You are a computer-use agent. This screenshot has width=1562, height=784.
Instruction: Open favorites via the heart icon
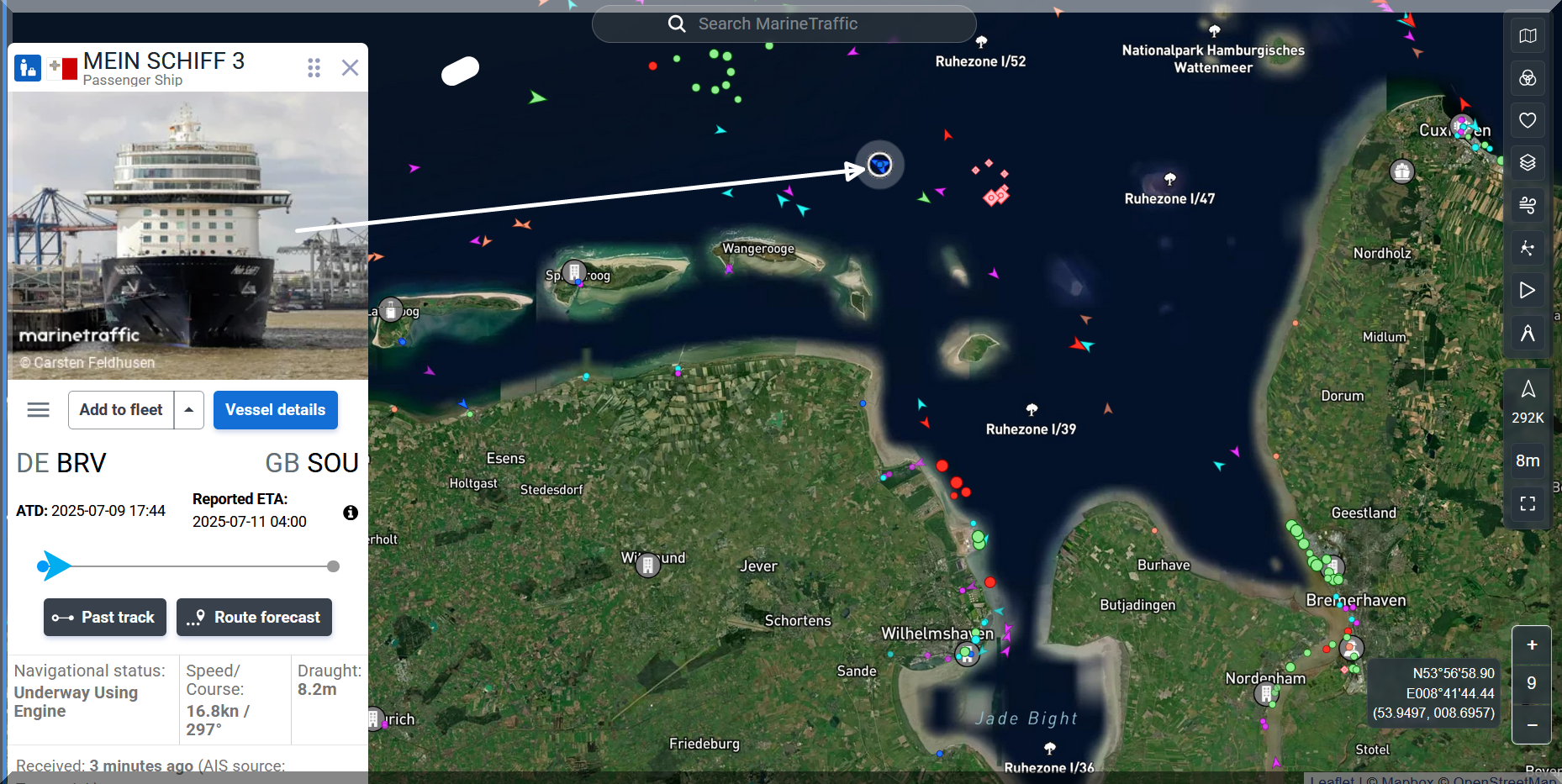(1528, 120)
